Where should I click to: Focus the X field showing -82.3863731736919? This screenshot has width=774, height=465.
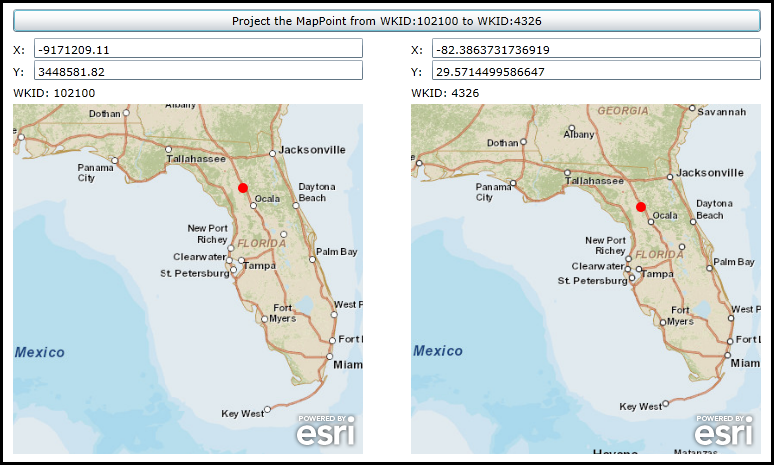click(x=596, y=49)
